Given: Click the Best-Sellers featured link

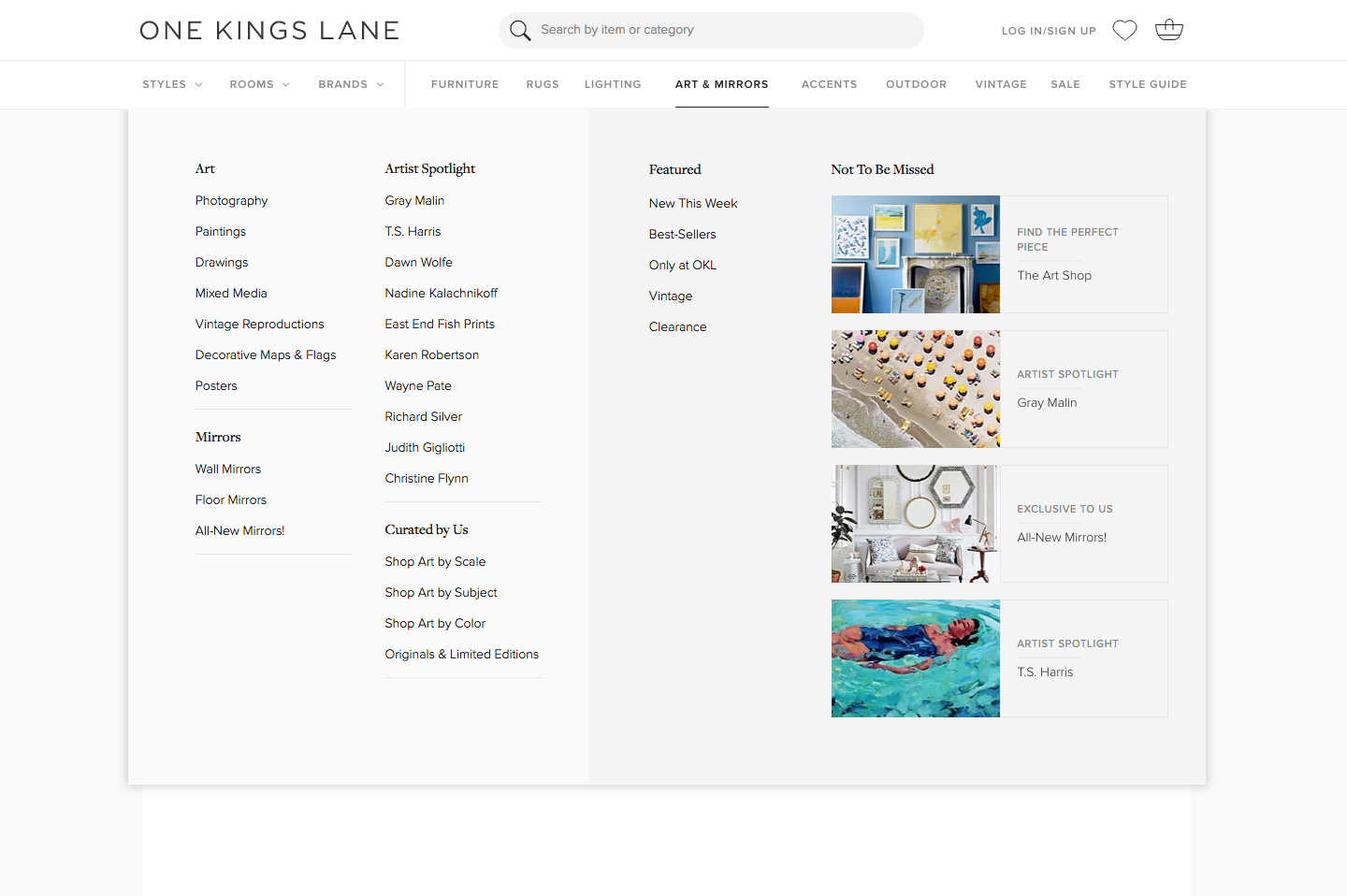Looking at the screenshot, I should pos(682,234).
